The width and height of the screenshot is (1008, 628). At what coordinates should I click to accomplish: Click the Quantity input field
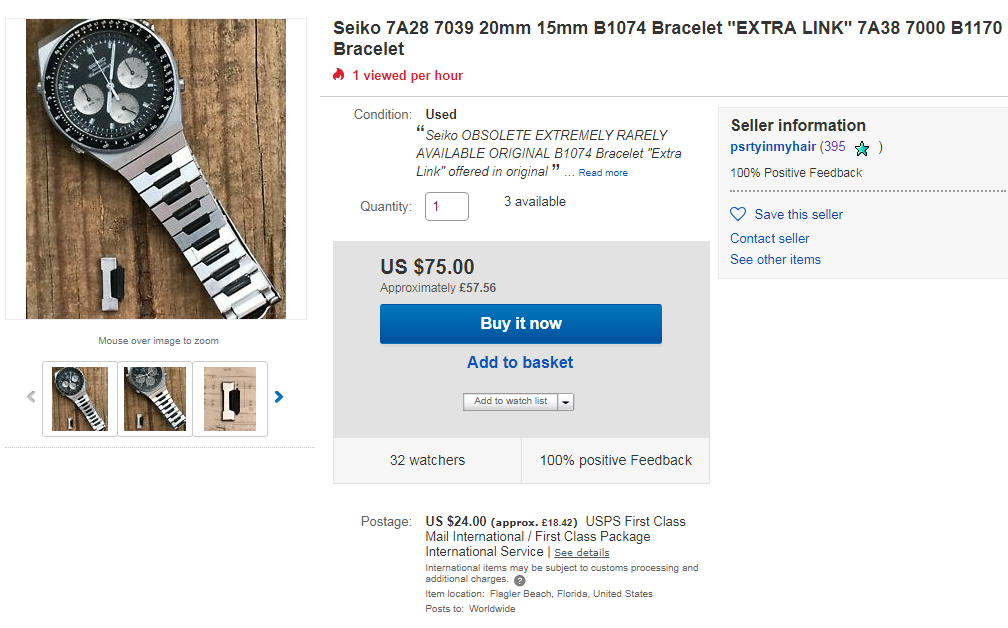(447, 206)
